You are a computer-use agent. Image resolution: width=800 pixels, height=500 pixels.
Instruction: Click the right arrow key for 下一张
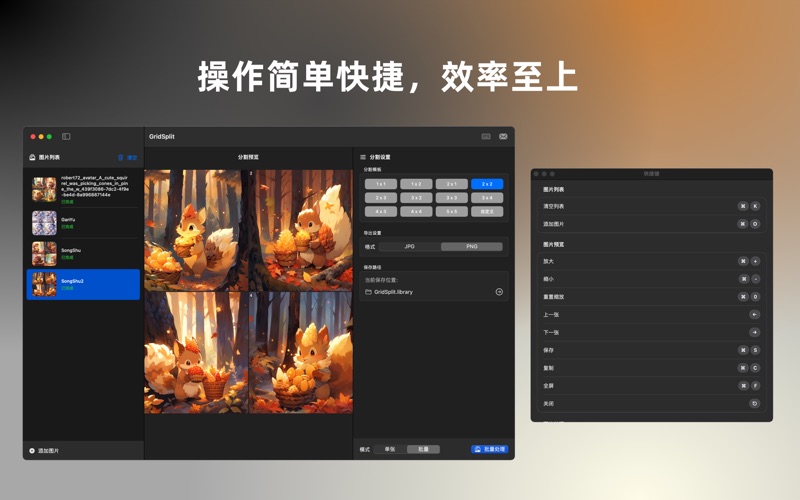pyautogui.click(x=754, y=332)
